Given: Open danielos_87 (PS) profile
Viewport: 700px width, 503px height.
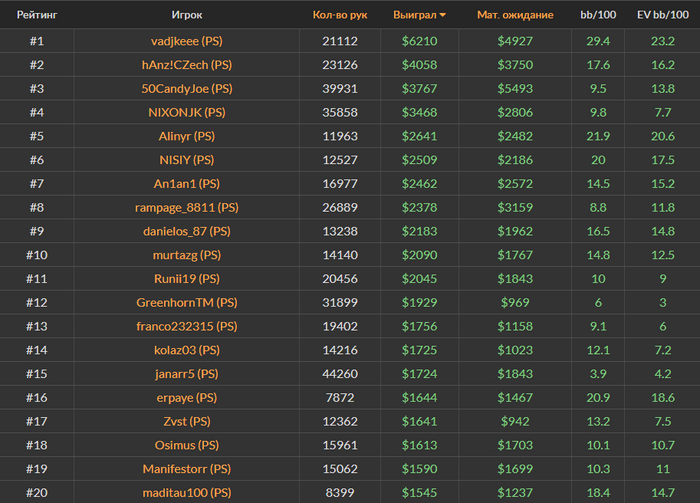Looking at the screenshot, I should 186,232.
